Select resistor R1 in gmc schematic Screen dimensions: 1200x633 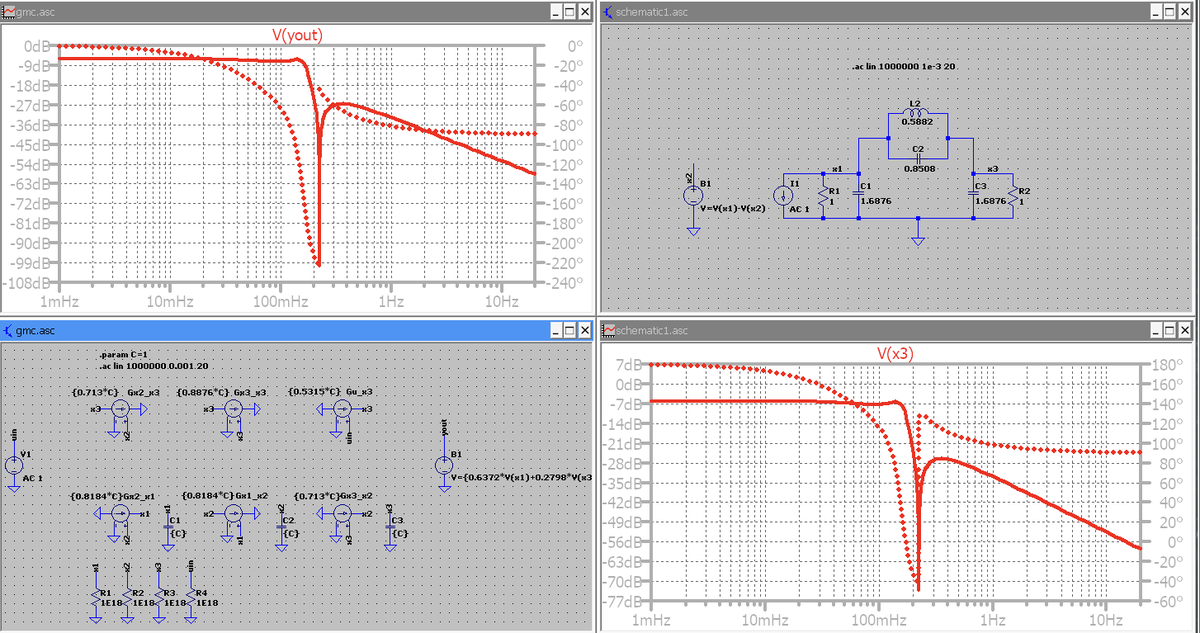click(x=95, y=596)
